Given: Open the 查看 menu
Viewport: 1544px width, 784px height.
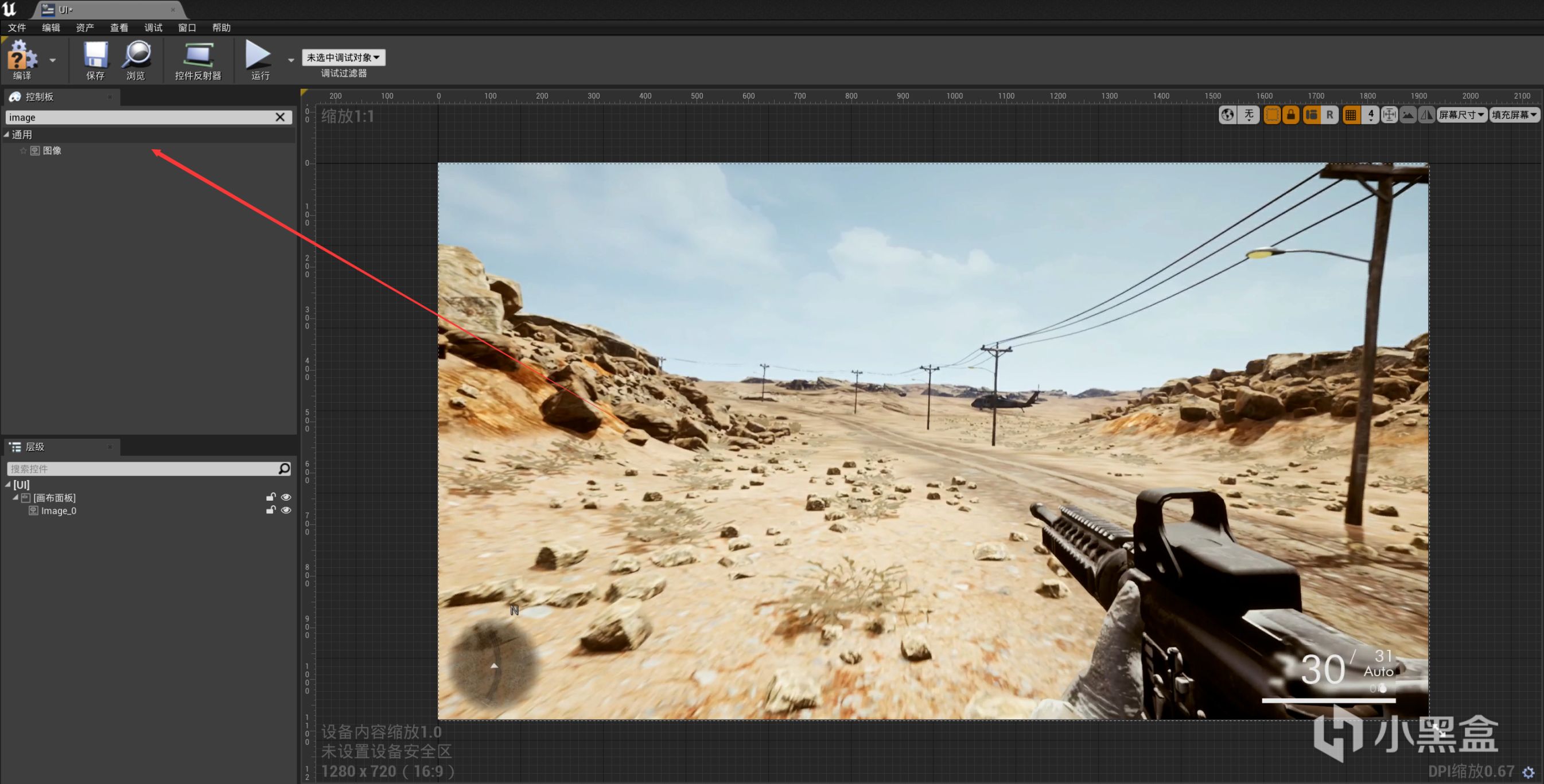Looking at the screenshot, I should (119, 28).
